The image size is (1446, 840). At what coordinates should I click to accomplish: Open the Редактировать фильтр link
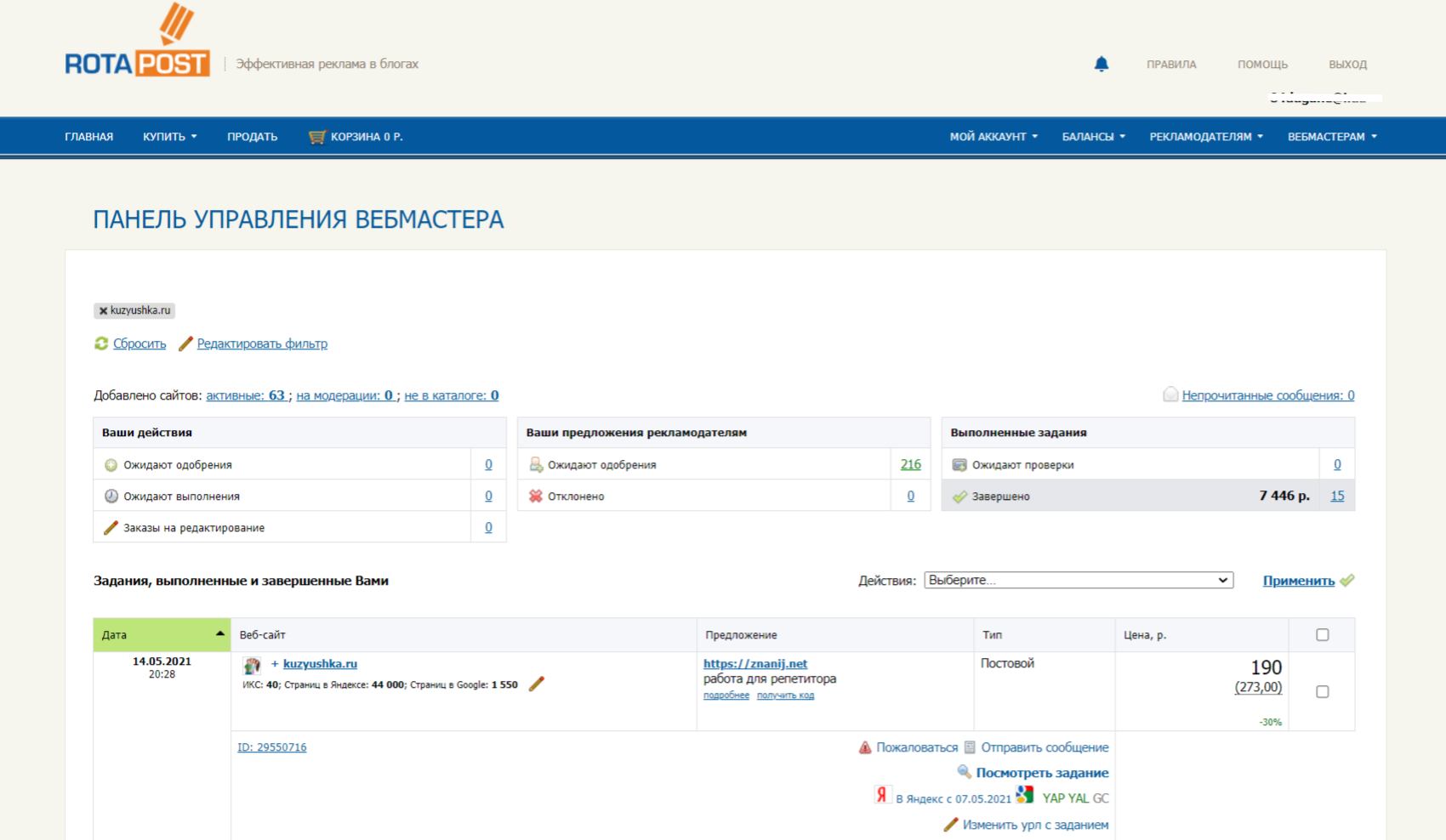[x=262, y=343]
